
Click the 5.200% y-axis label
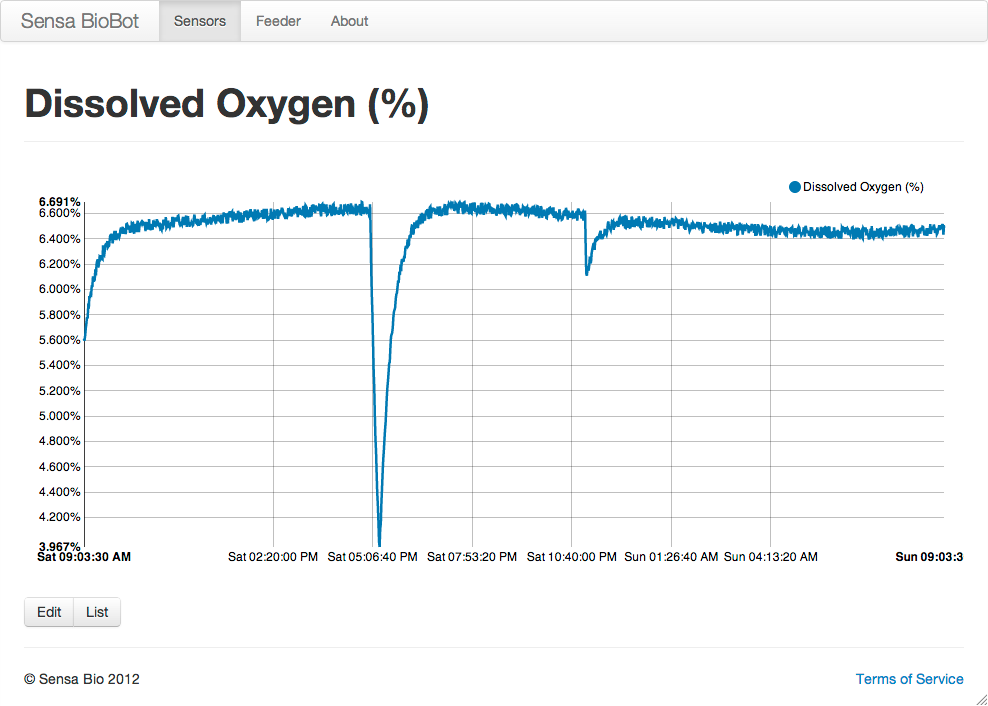pos(60,391)
